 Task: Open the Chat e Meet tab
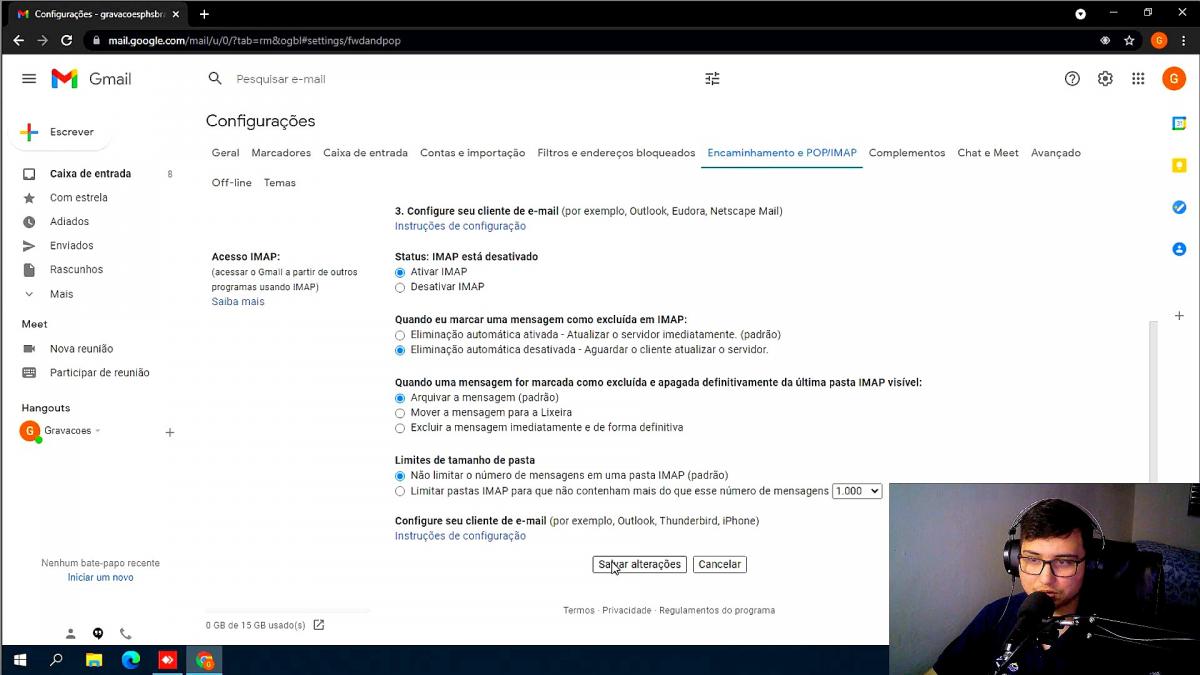988,153
